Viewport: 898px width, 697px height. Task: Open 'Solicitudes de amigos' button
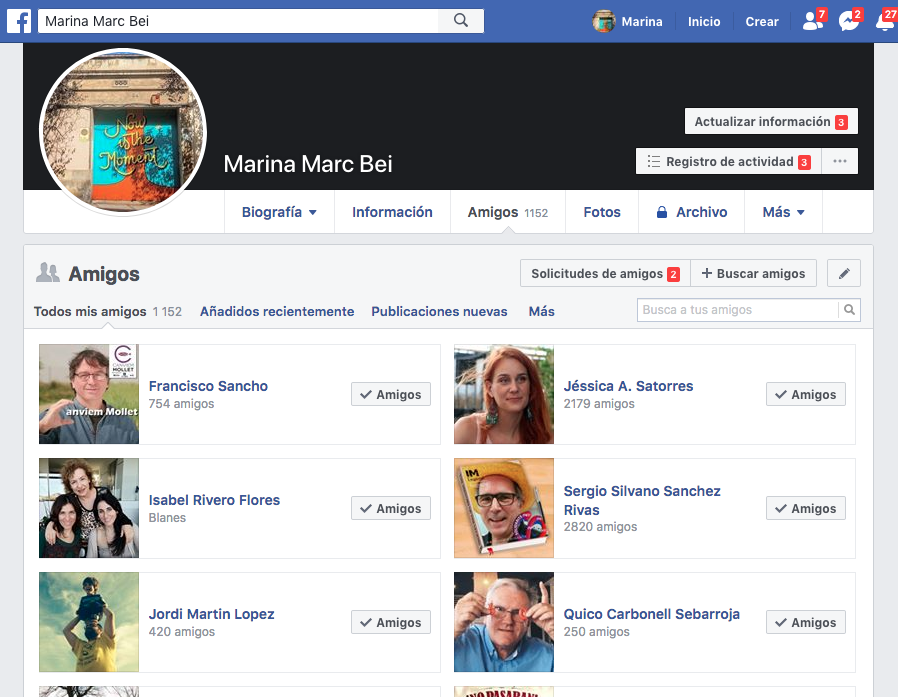[x=605, y=273]
